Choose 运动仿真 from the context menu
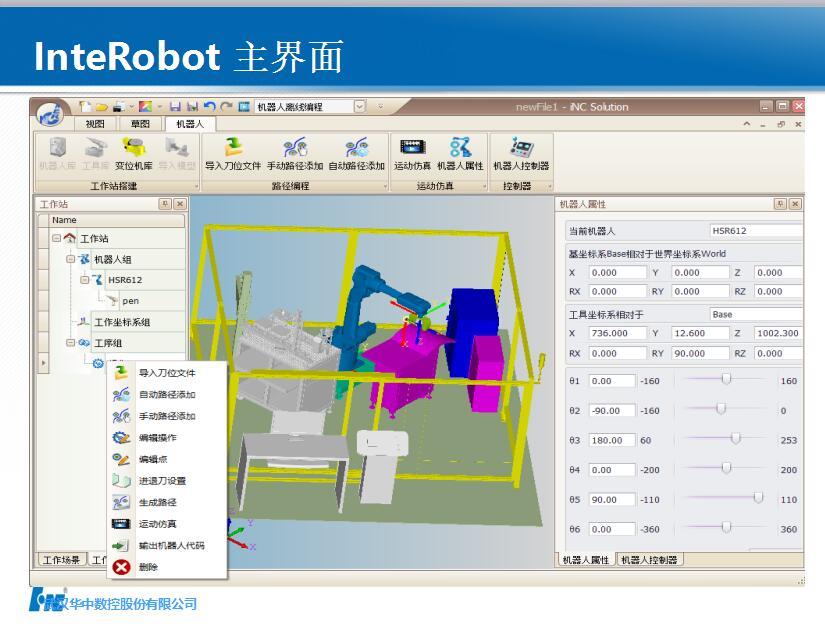The image size is (825, 632). pos(167,524)
